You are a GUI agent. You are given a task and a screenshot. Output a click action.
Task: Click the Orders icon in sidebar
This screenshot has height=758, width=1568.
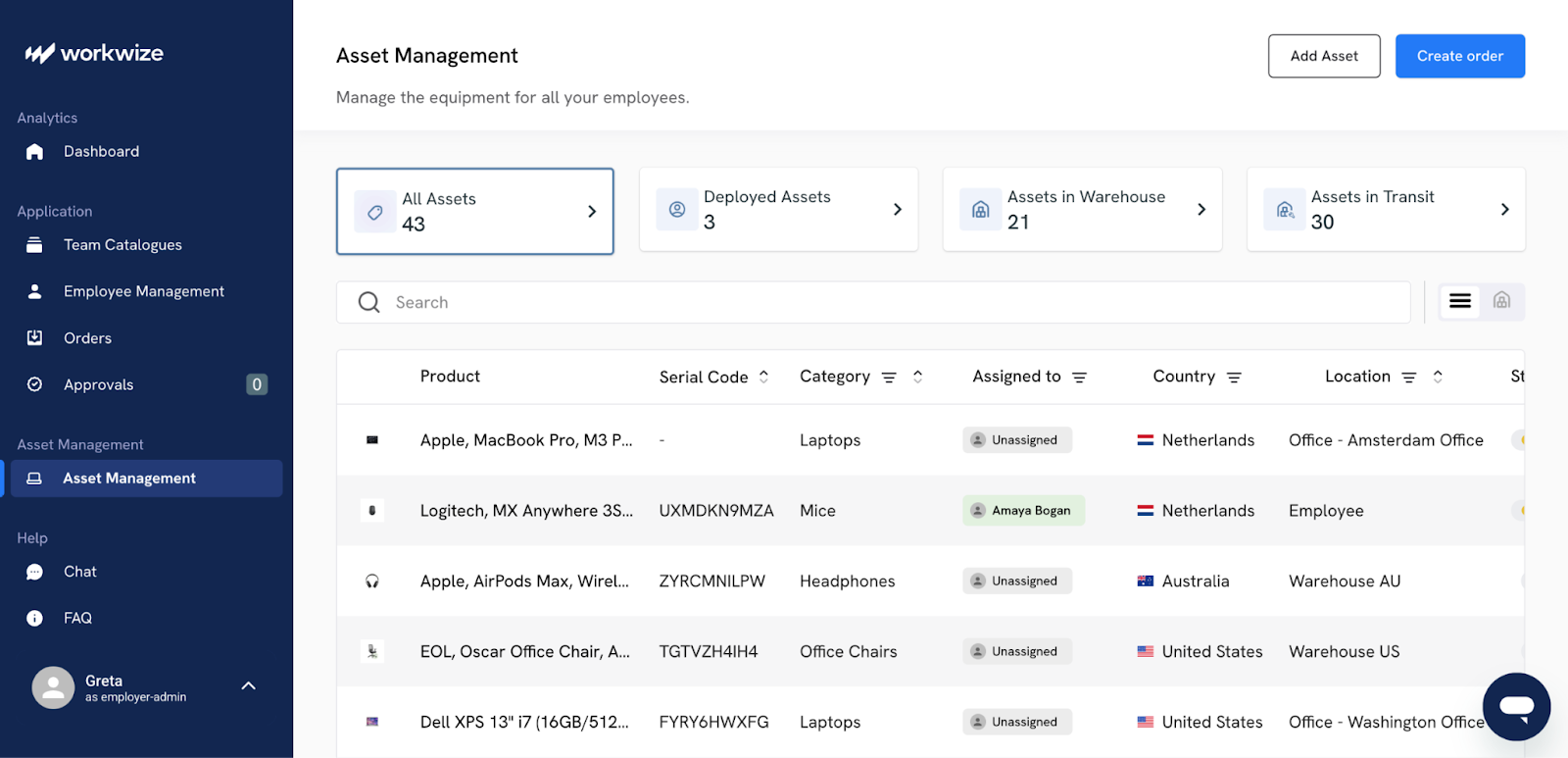tap(34, 338)
